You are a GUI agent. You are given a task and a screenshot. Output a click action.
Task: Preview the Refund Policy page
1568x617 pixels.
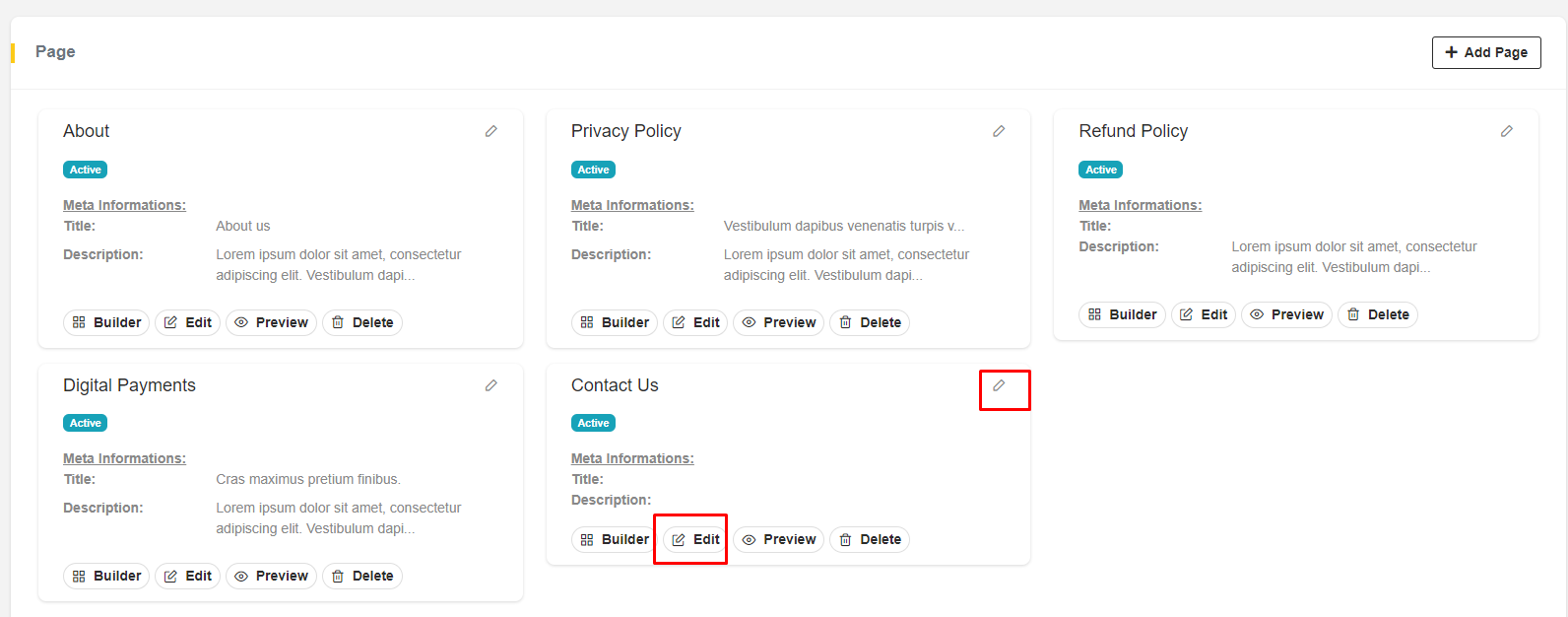[x=1286, y=314]
